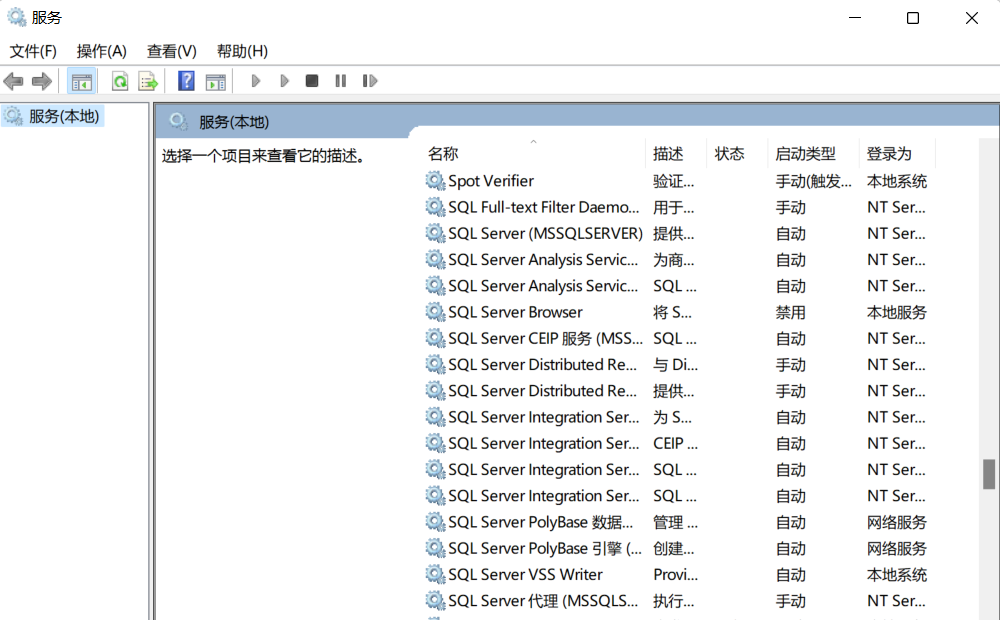Go back with the left arrow toolbar icon

point(13,81)
